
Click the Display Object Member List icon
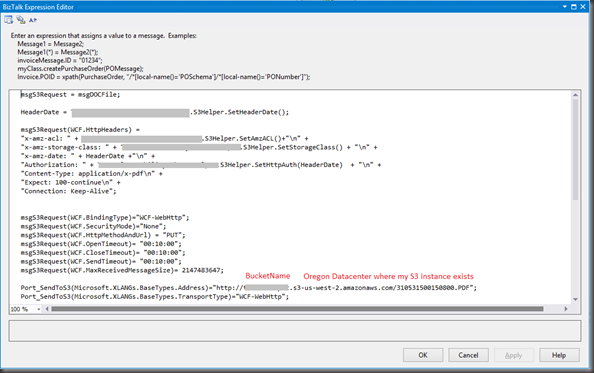point(8,20)
